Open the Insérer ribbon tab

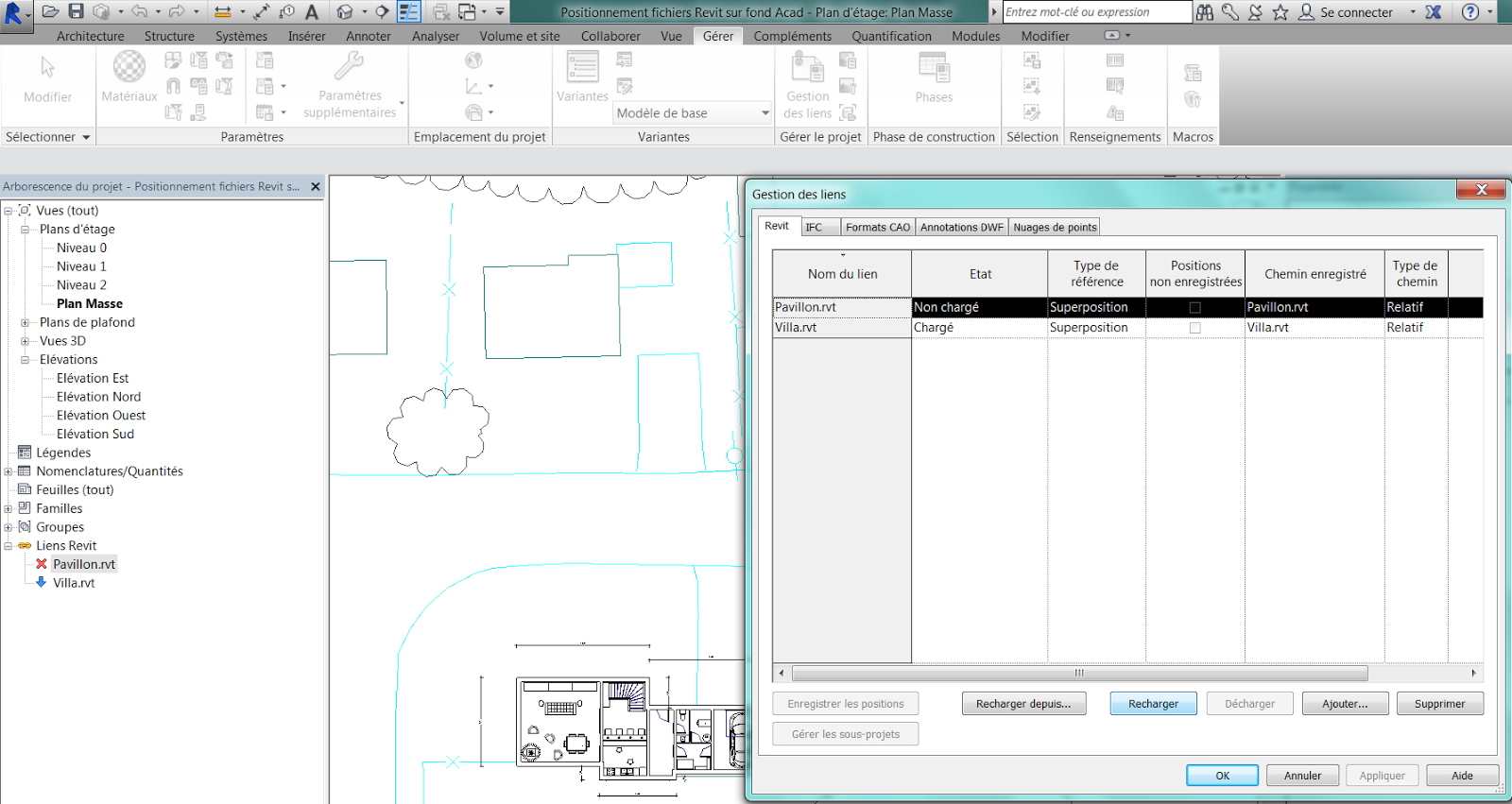pos(306,36)
